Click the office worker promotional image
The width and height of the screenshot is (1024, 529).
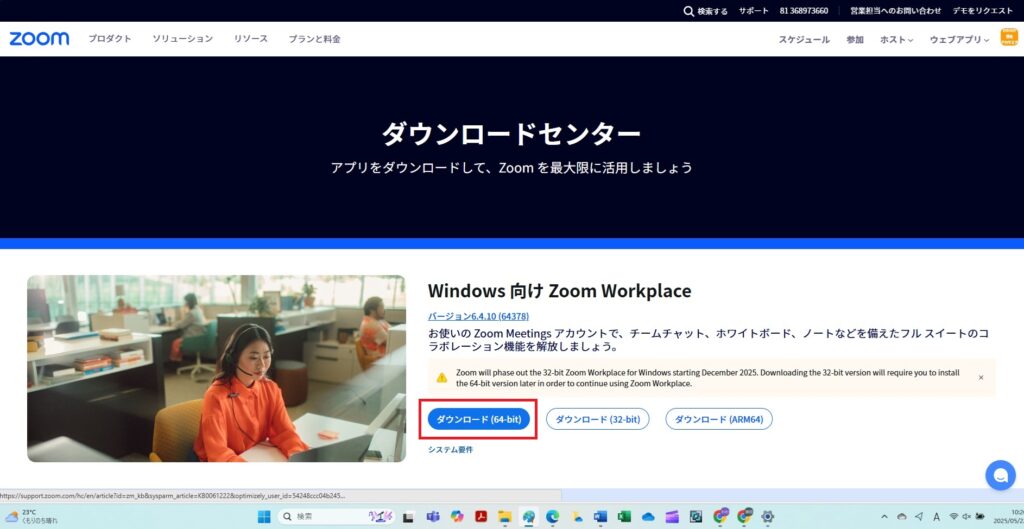pos(216,368)
